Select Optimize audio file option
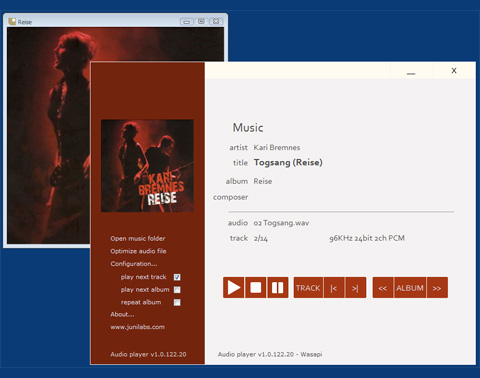Viewport: 480px width, 378px height. tap(138, 251)
